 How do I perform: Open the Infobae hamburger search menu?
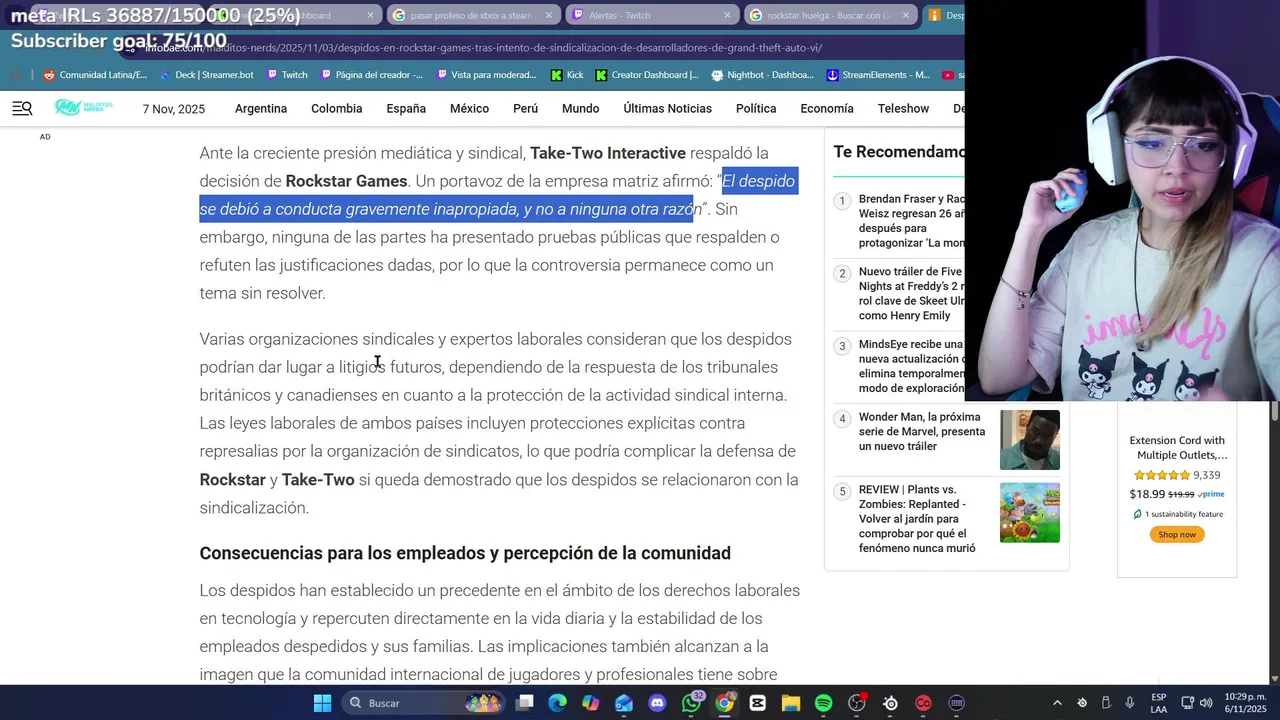pos(22,108)
